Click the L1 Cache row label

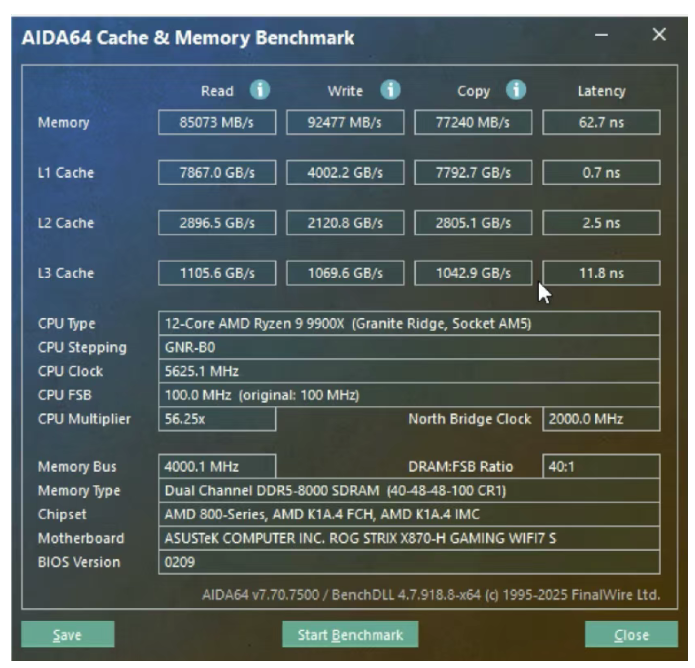tap(66, 172)
